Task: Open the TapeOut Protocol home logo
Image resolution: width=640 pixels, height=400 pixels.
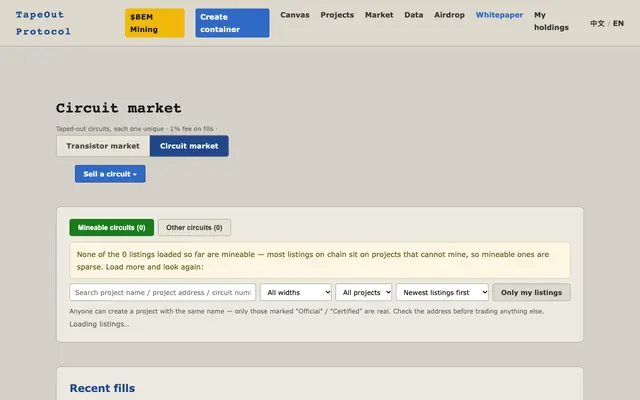Action: point(43,23)
